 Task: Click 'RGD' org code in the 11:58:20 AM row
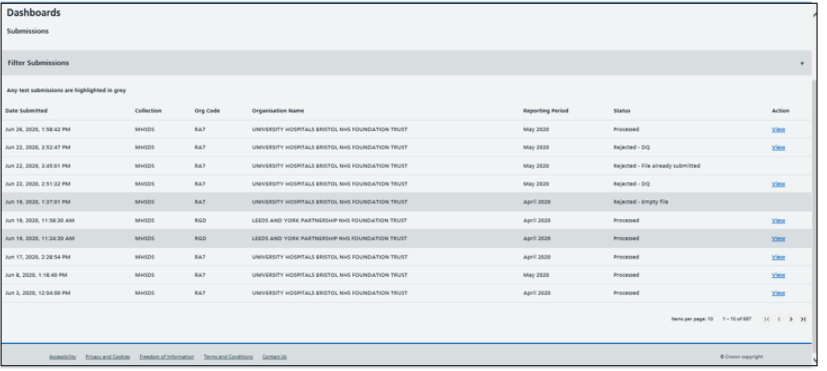200,220
